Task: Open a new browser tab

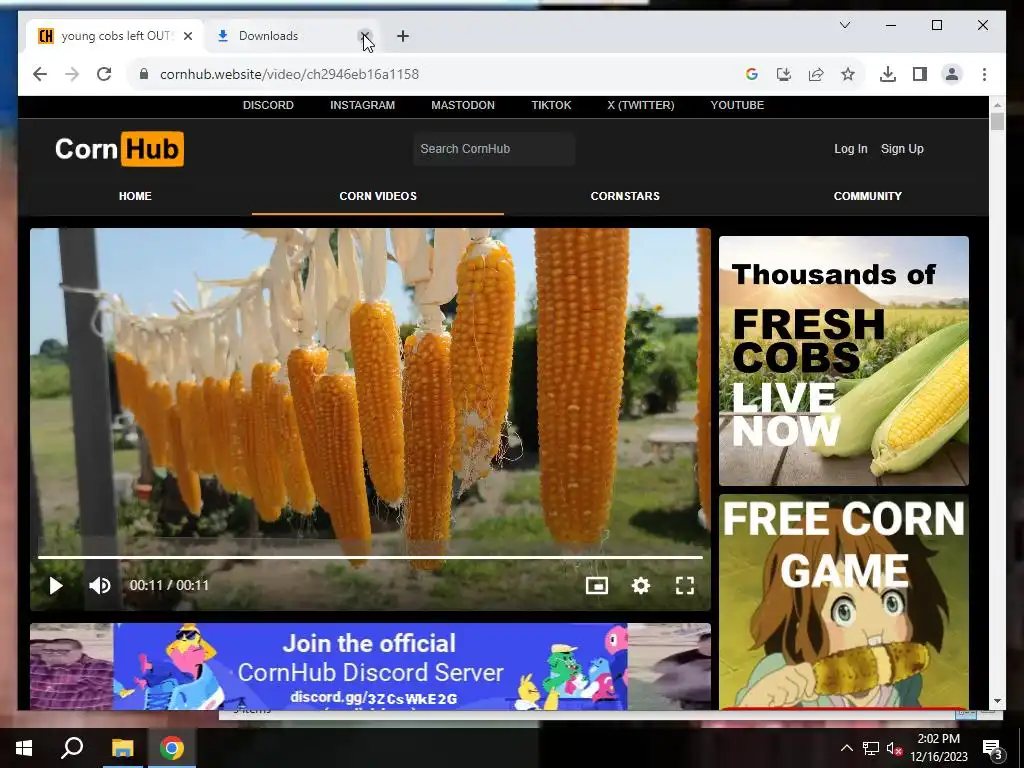Action: pos(403,37)
